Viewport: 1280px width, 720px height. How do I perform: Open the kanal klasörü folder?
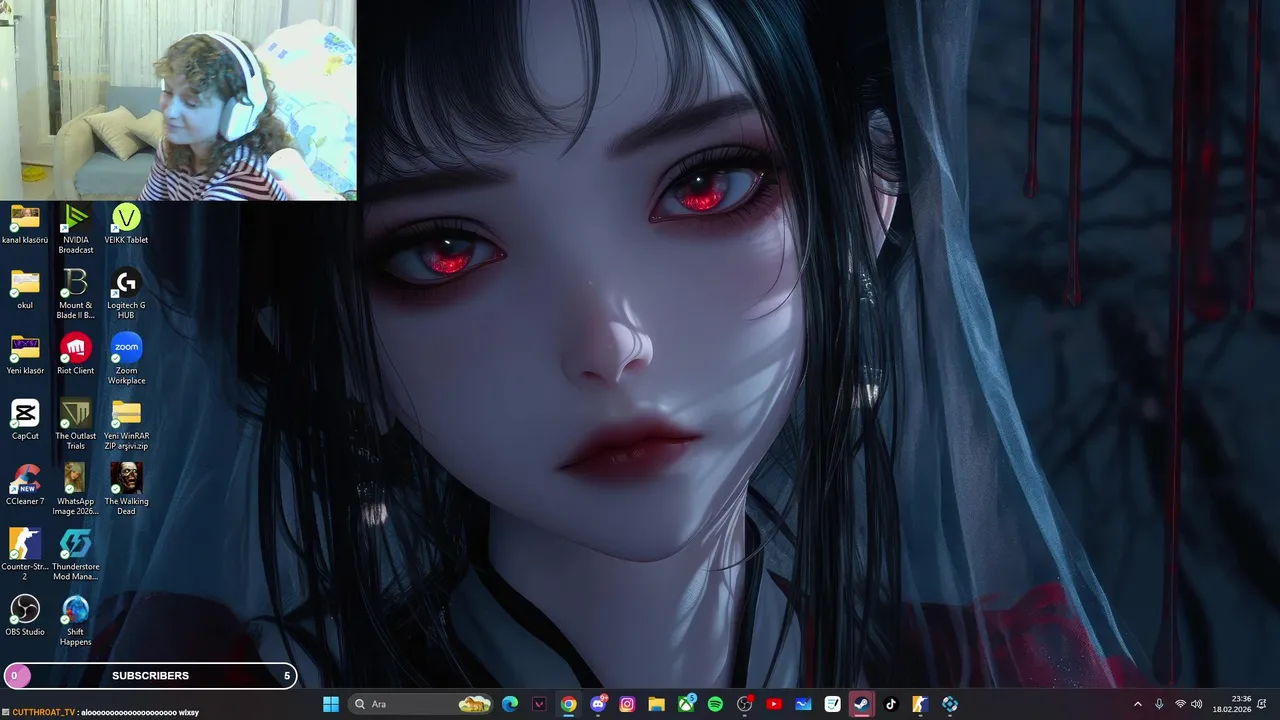25,224
